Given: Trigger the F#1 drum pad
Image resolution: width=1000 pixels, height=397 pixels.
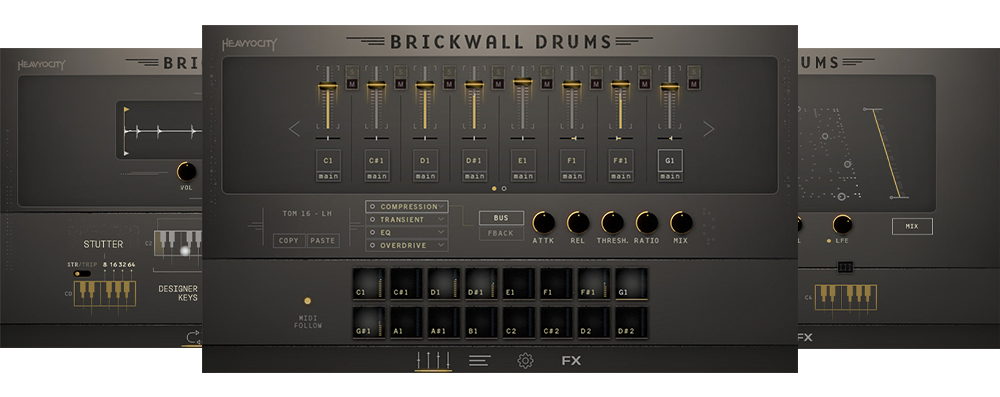Looking at the screenshot, I should [594, 284].
